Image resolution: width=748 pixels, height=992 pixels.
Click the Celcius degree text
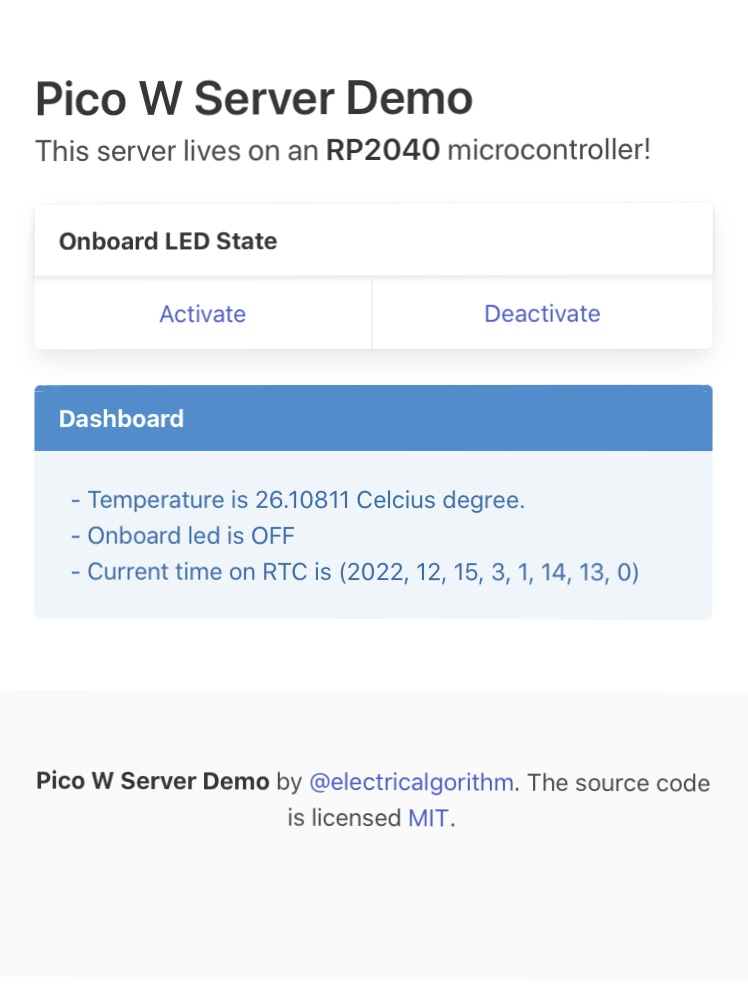tap(440, 500)
